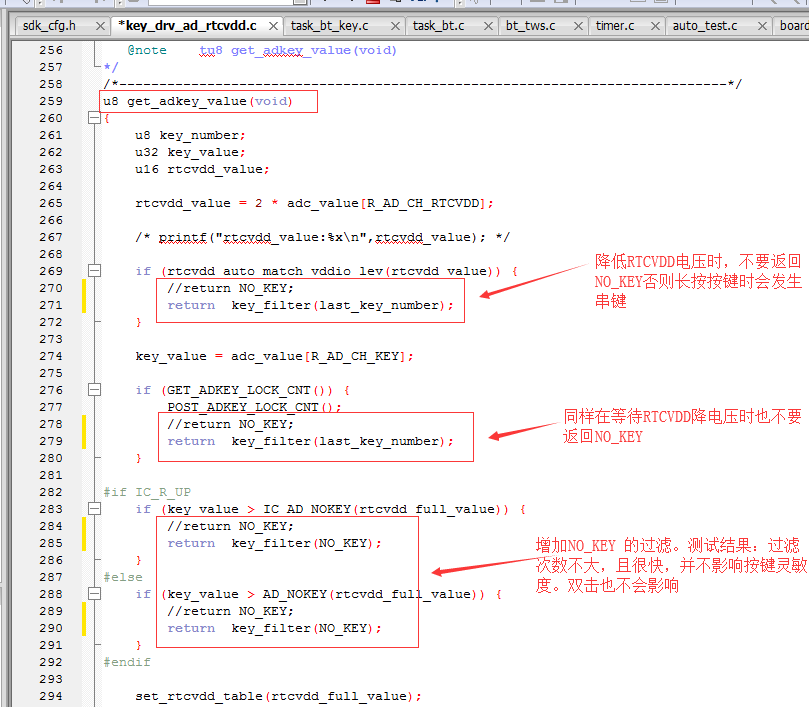Collapse the function body fold at line 260
The height and width of the screenshot is (707, 809).
point(94,118)
